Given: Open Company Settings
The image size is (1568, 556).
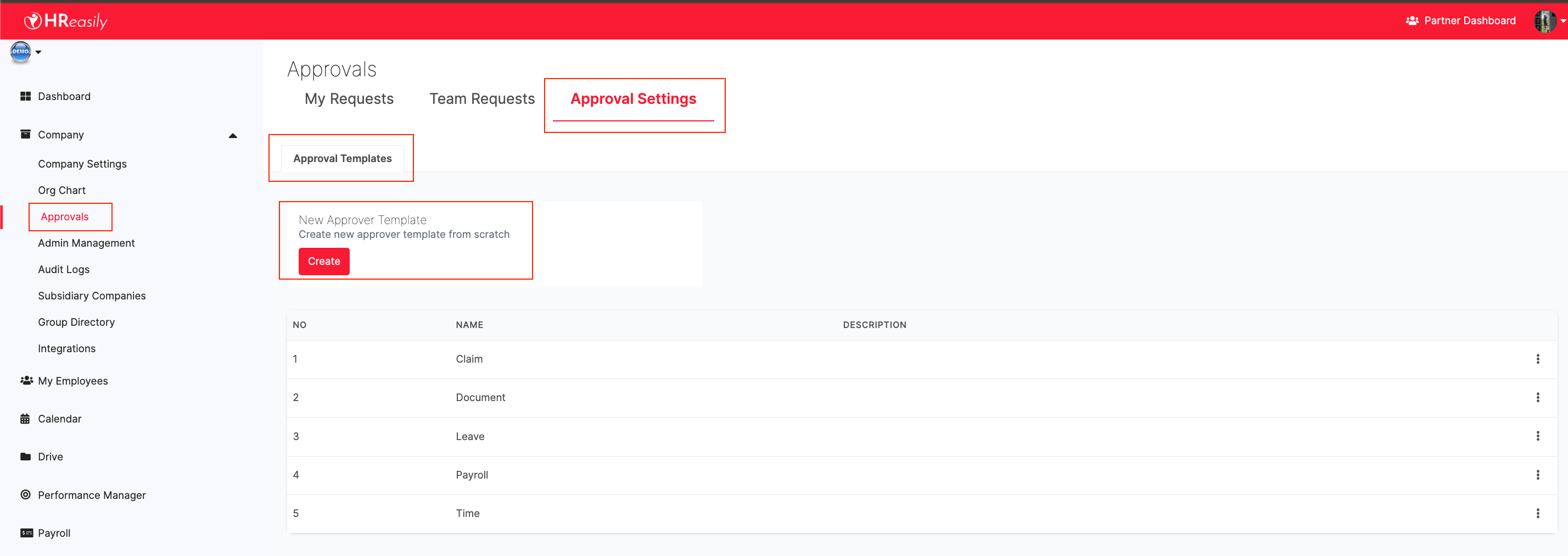Looking at the screenshot, I should coord(82,164).
